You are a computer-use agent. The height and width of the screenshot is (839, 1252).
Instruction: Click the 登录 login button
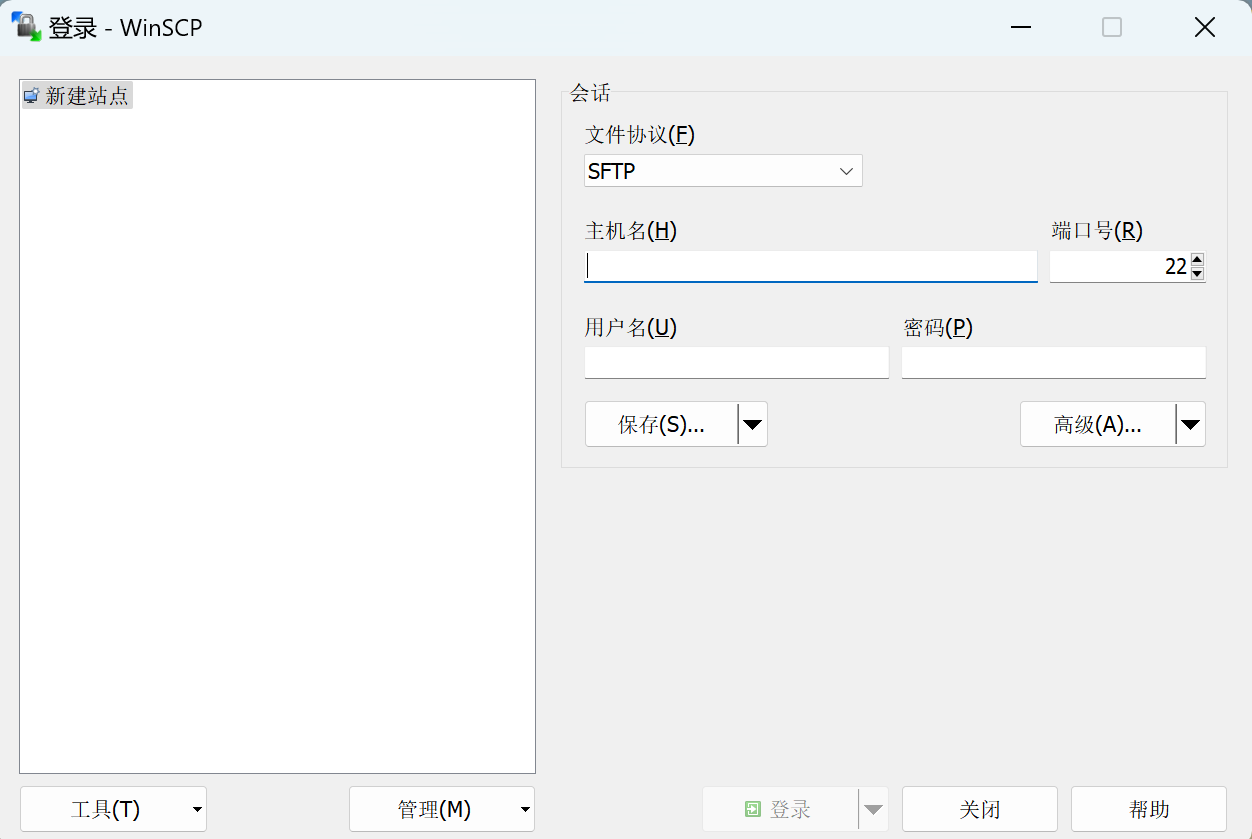click(x=780, y=809)
